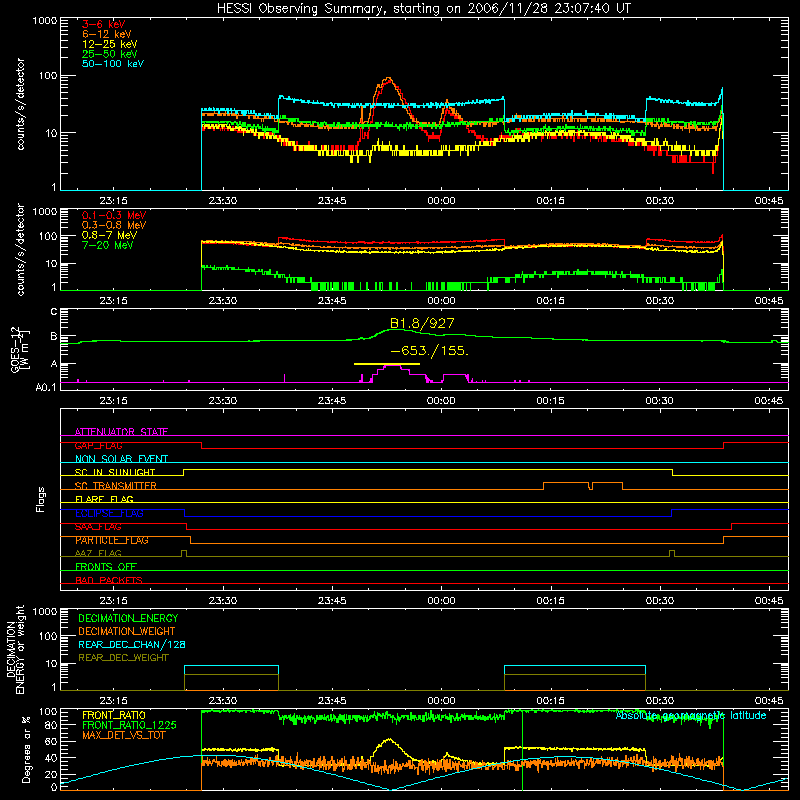Click the FRONT_RATIO legend label
Viewport: 800px width, 800px height.
pyautogui.click(x=114, y=715)
